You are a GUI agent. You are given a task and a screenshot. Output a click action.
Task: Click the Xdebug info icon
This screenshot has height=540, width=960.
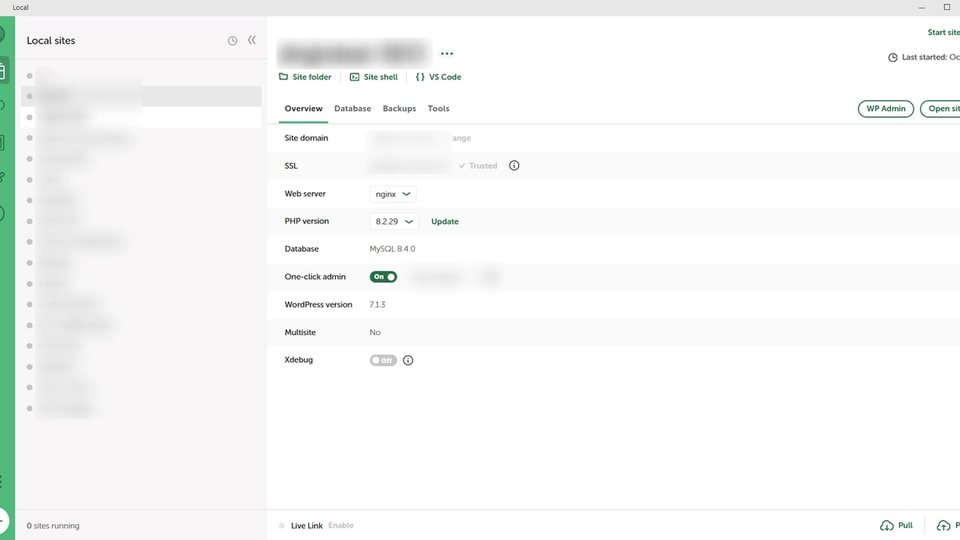coord(408,361)
